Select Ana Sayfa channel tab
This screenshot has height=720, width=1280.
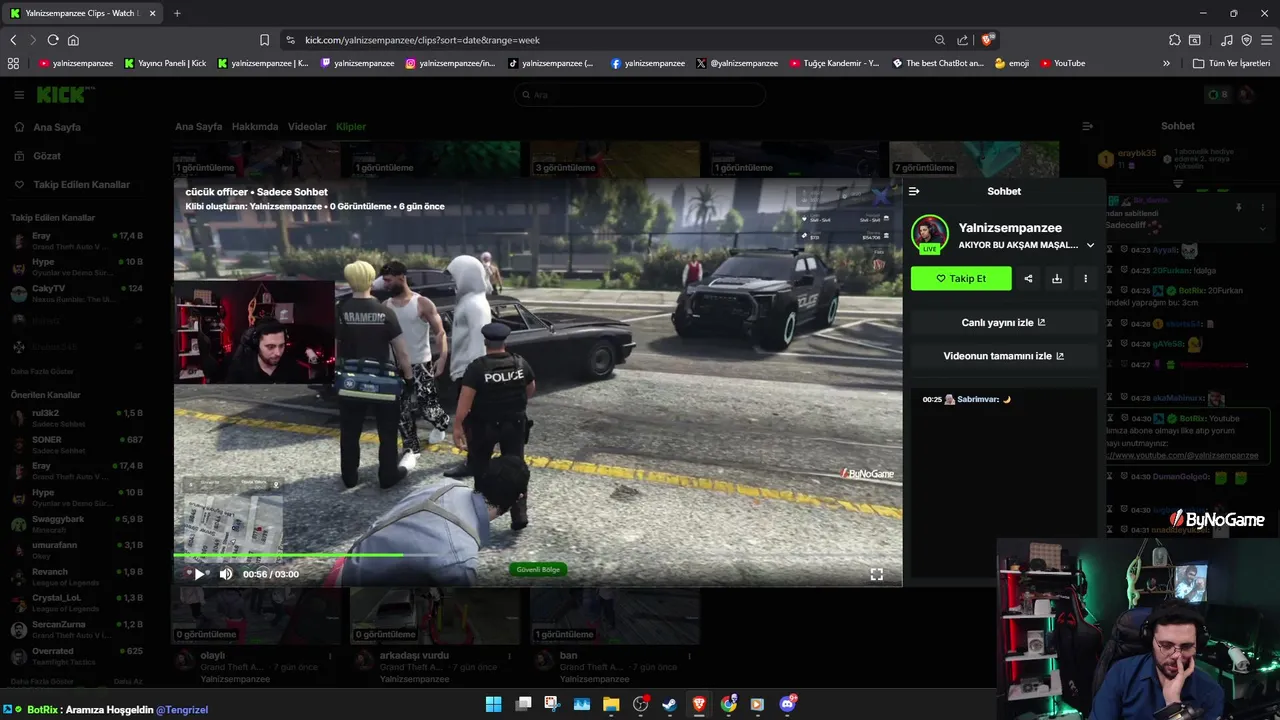click(x=198, y=127)
